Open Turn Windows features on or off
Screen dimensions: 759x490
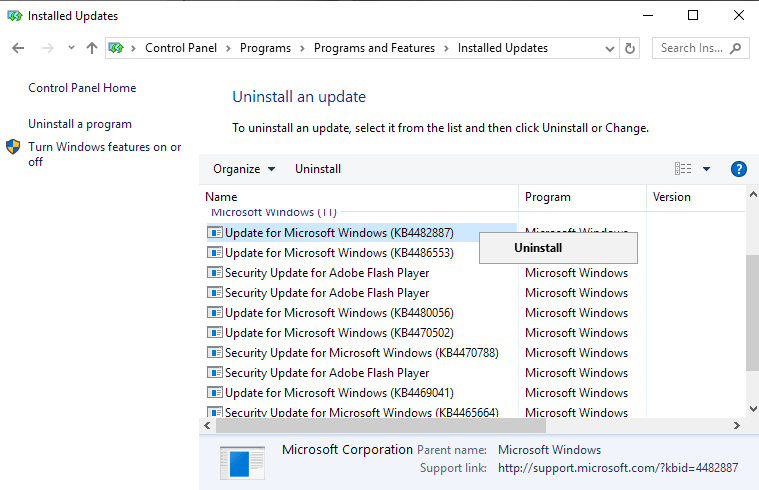pyautogui.click(x=105, y=154)
